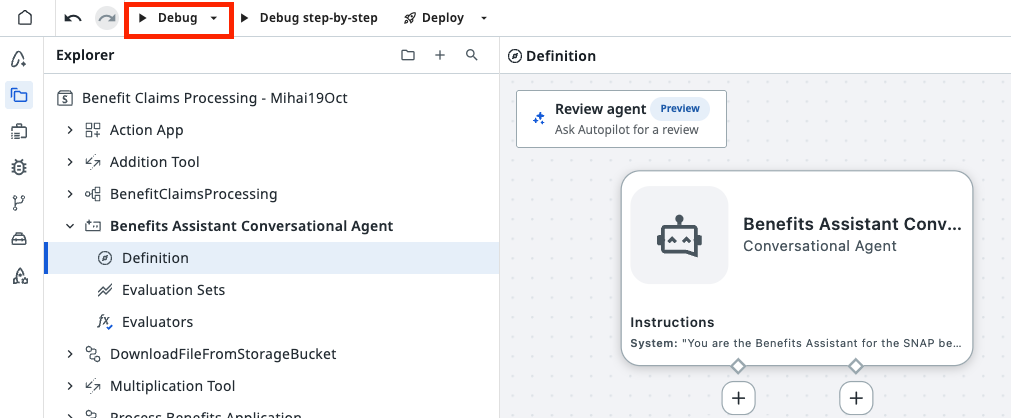Select the Explorer sidebar icon
1011x418 pixels.
(x=19, y=95)
